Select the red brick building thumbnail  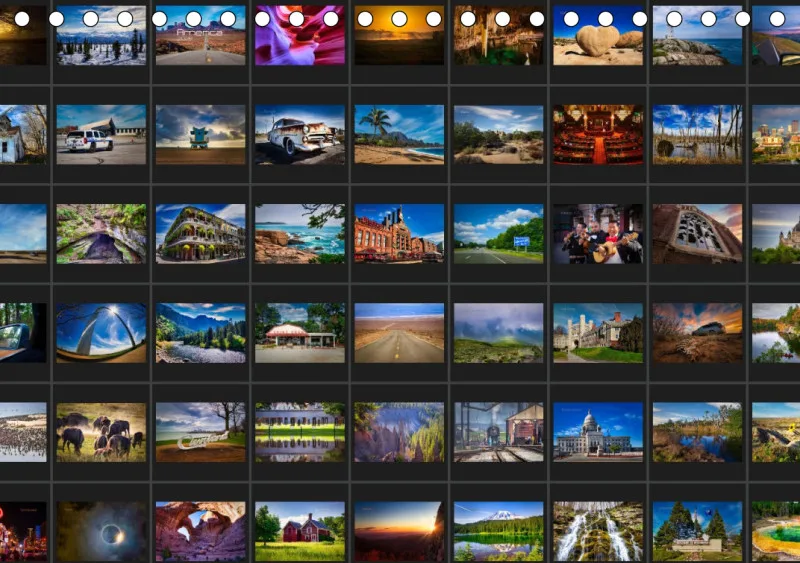[399, 234]
